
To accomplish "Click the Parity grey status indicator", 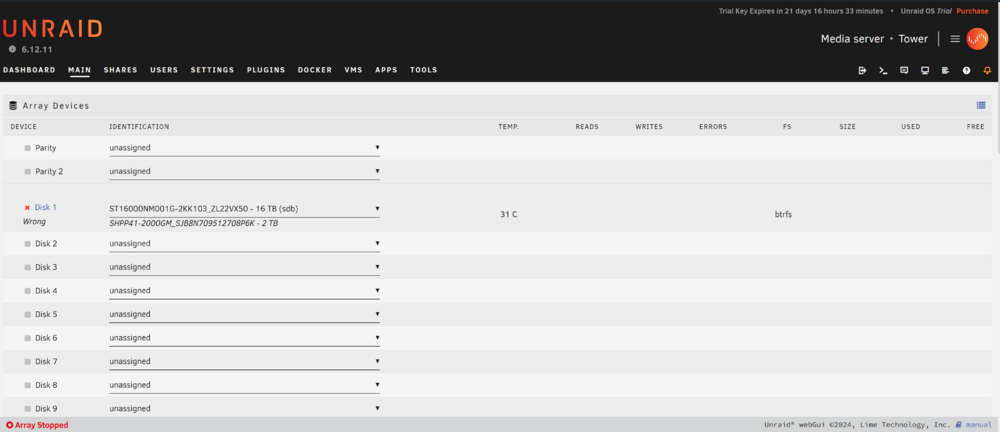I will (x=27, y=148).
